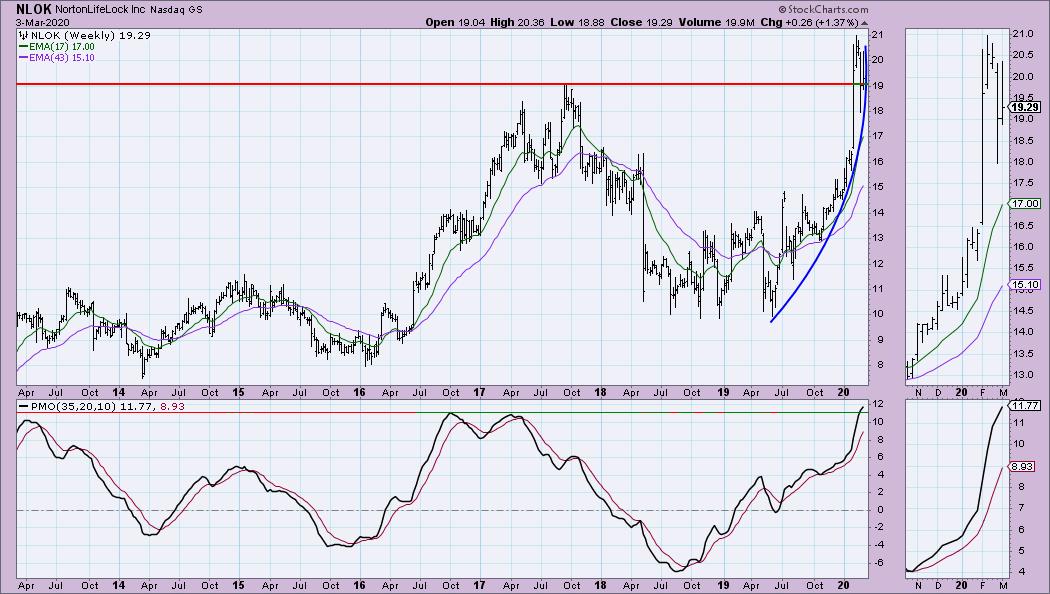Image resolution: width=1050 pixels, height=594 pixels.
Task: Click the Volume 19.9M value
Action: tap(717, 22)
